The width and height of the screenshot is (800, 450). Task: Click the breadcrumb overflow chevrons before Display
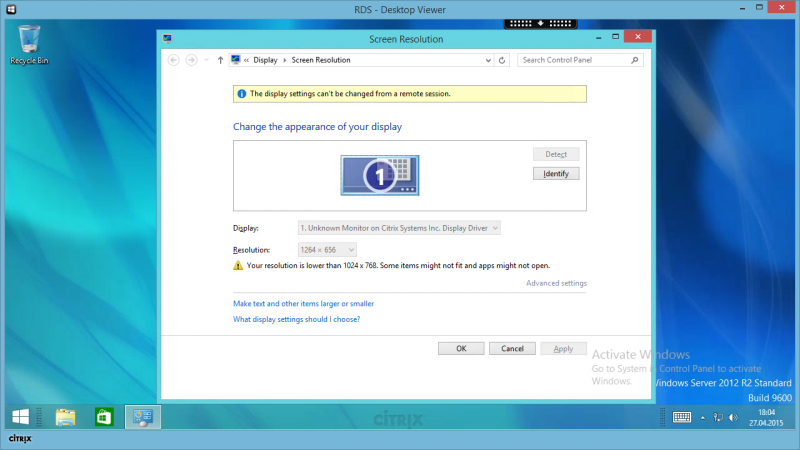(x=246, y=60)
